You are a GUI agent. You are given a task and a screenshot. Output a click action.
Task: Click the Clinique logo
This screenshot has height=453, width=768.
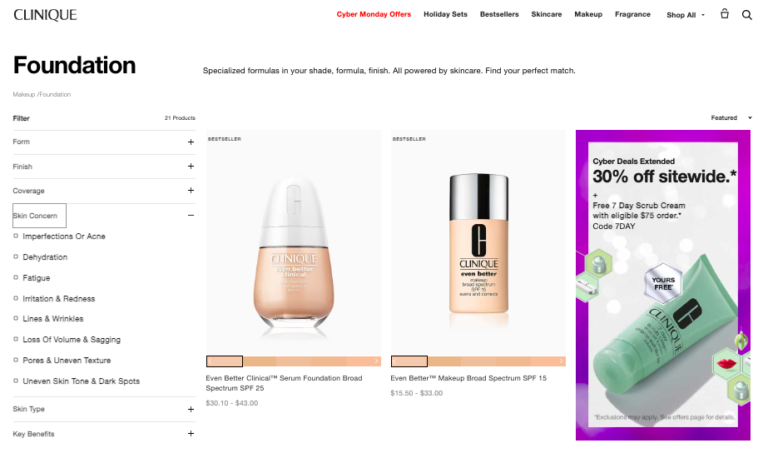(x=45, y=15)
